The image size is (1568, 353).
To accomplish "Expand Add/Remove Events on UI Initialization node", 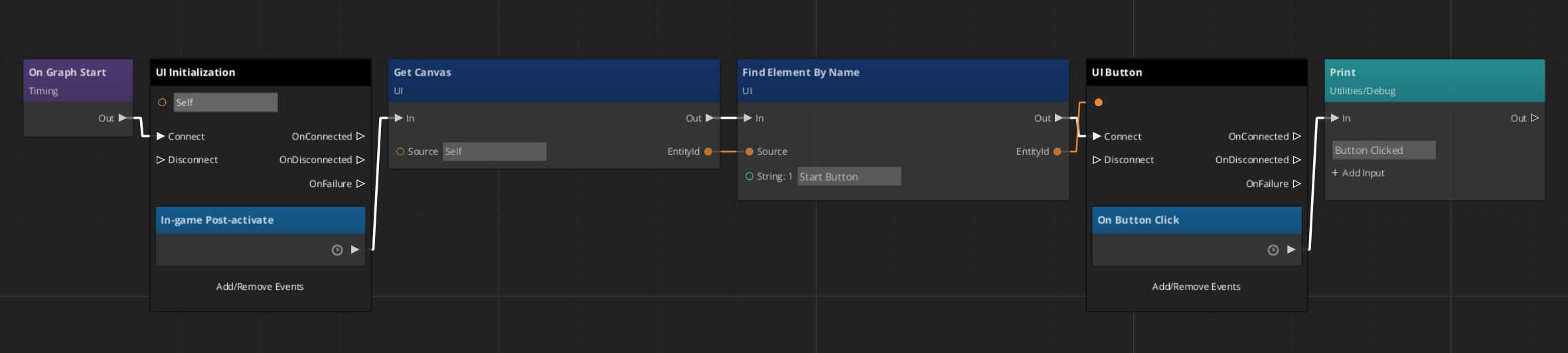I will [x=260, y=287].
